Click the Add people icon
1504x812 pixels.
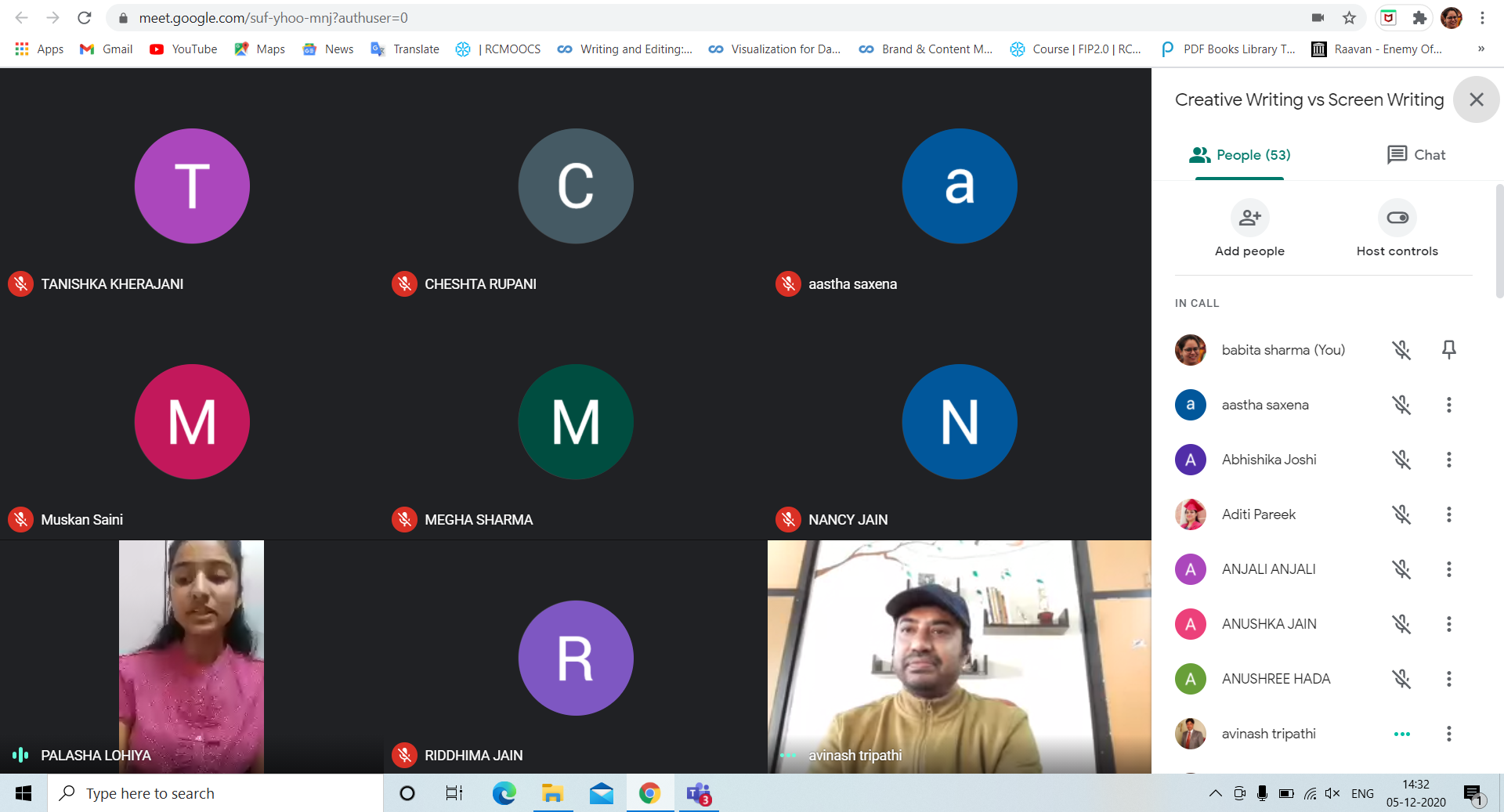tap(1249, 218)
